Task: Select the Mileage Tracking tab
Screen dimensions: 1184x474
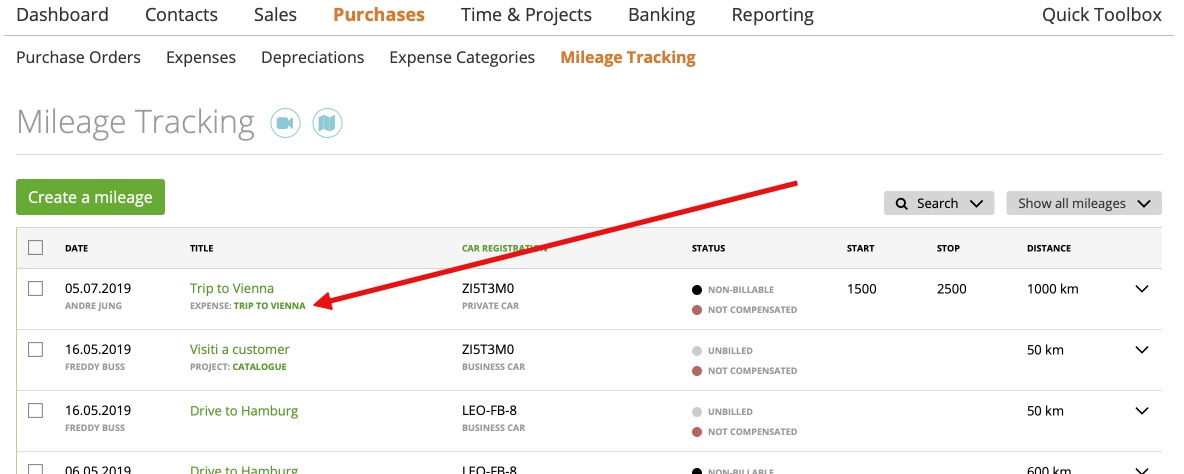Action: click(627, 57)
